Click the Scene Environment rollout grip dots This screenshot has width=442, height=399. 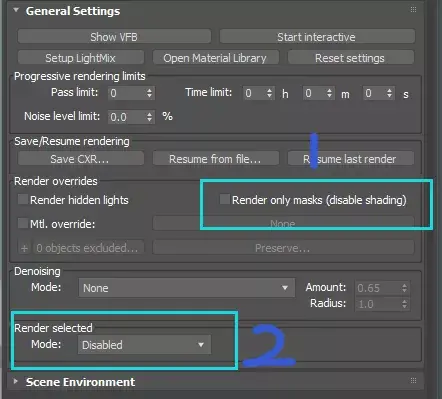click(413, 380)
